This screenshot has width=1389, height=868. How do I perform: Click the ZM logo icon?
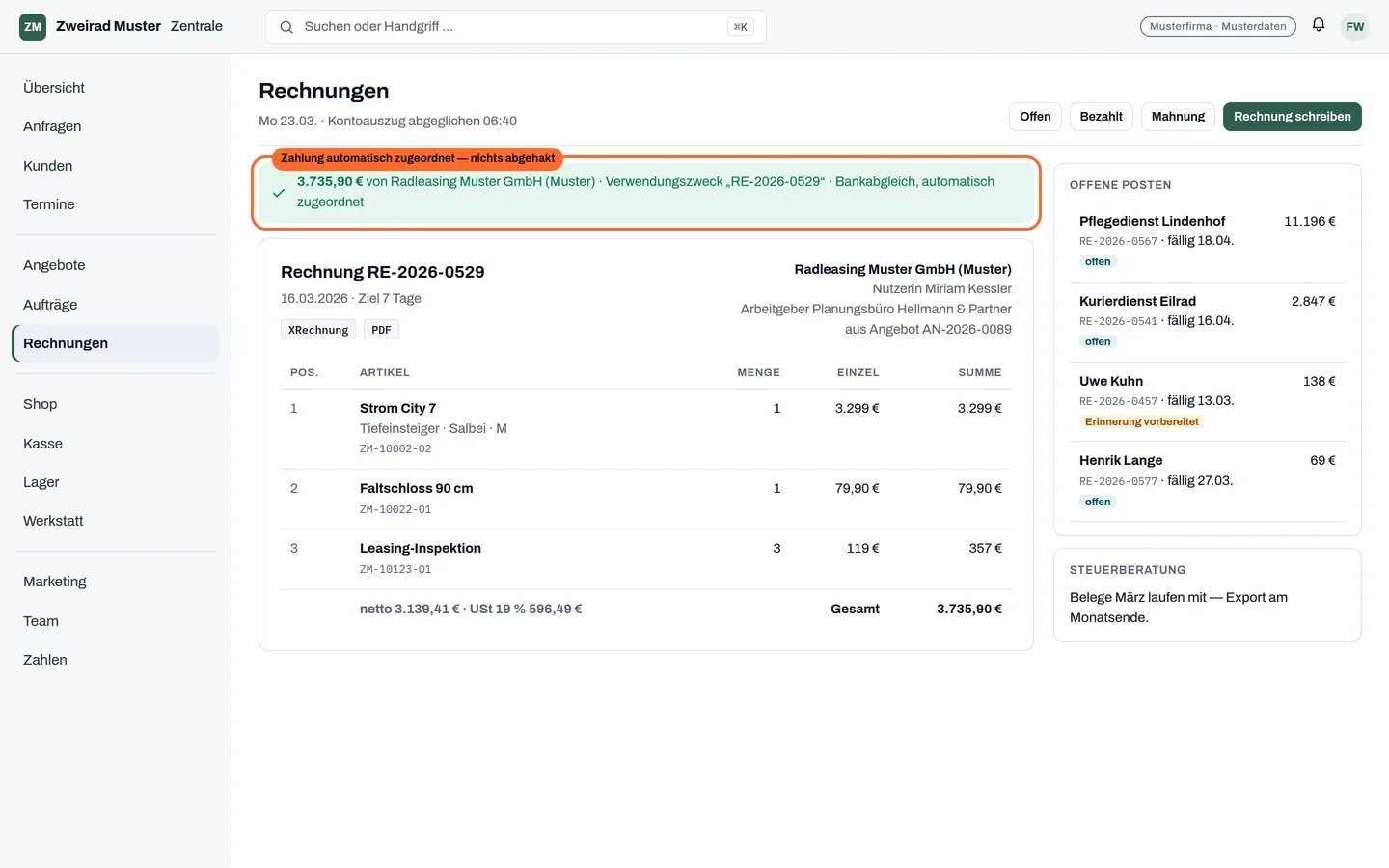tap(33, 27)
